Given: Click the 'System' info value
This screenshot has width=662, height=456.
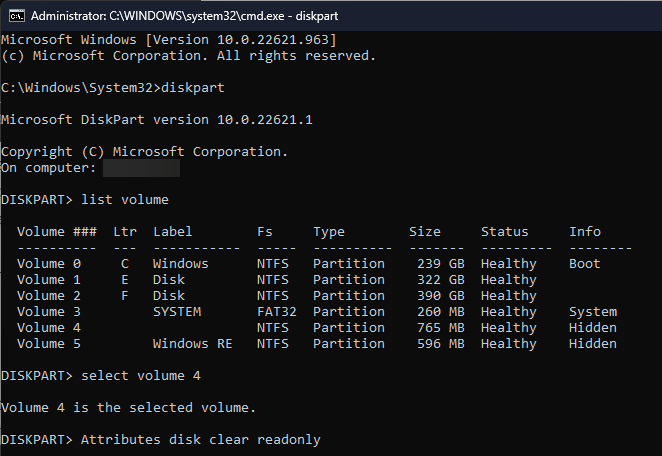Looking at the screenshot, I should coord(593,312).
